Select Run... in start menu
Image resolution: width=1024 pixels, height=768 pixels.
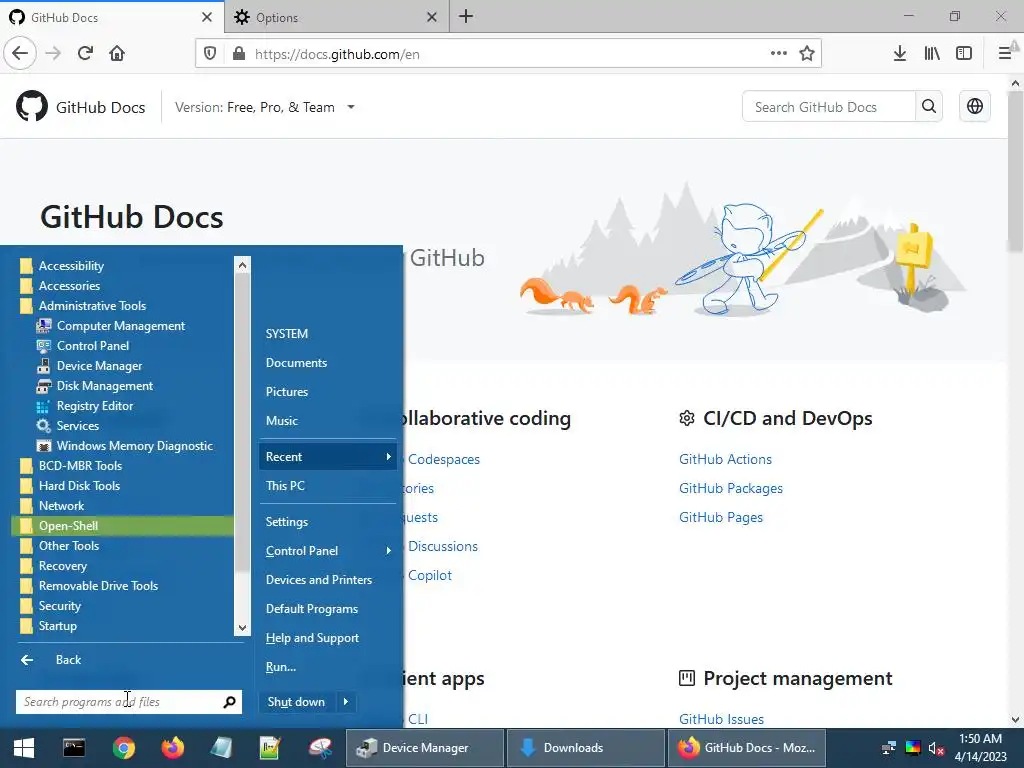[x=281, y=667]
